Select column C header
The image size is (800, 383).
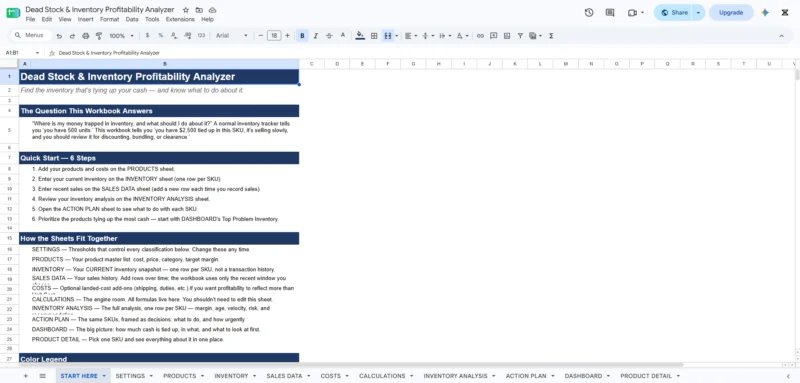pos(312,64)
